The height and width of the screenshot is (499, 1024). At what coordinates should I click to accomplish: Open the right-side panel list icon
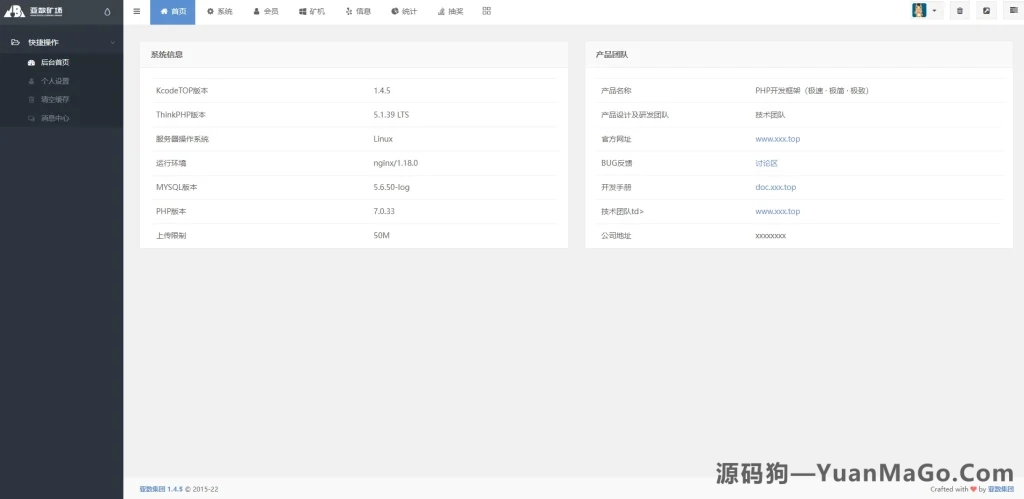coord(1014,11)
